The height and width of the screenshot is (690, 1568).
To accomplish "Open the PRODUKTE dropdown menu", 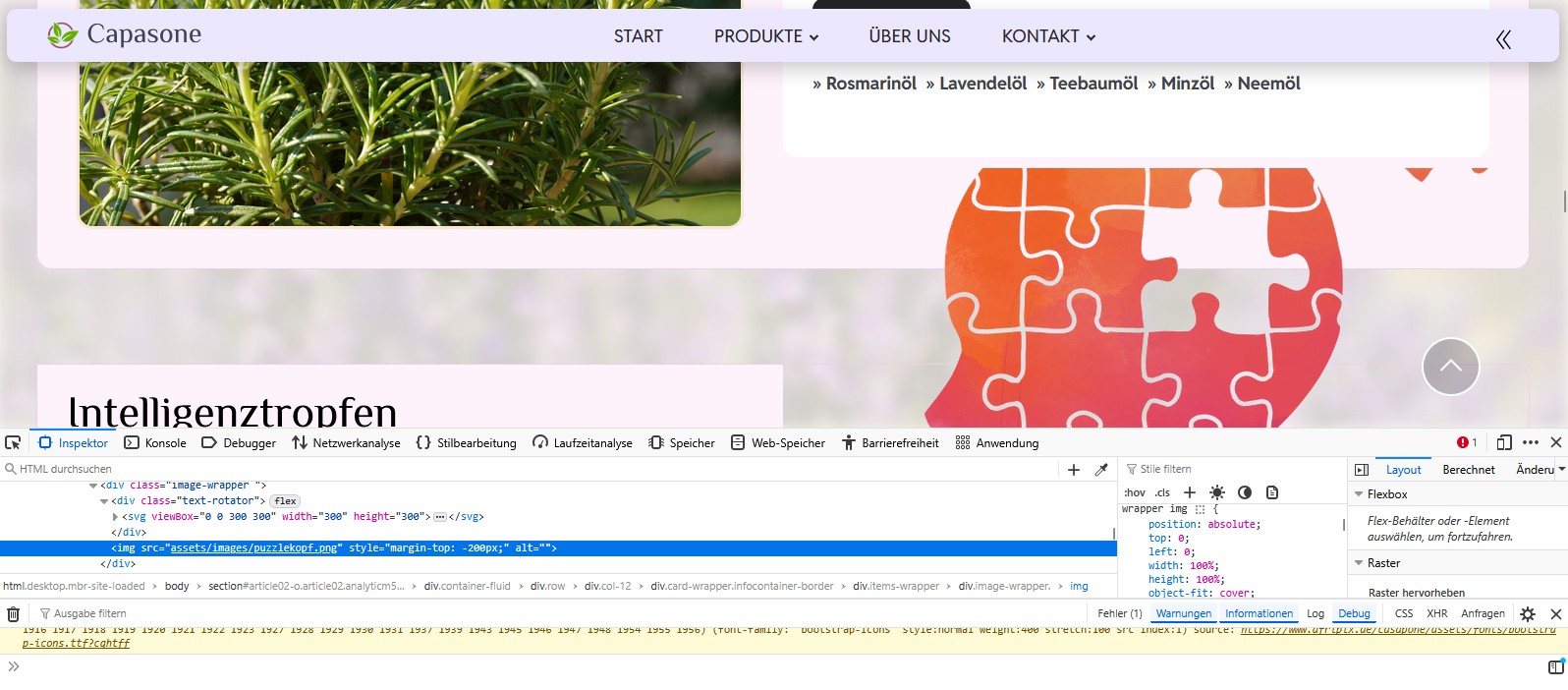I will 766,36.
